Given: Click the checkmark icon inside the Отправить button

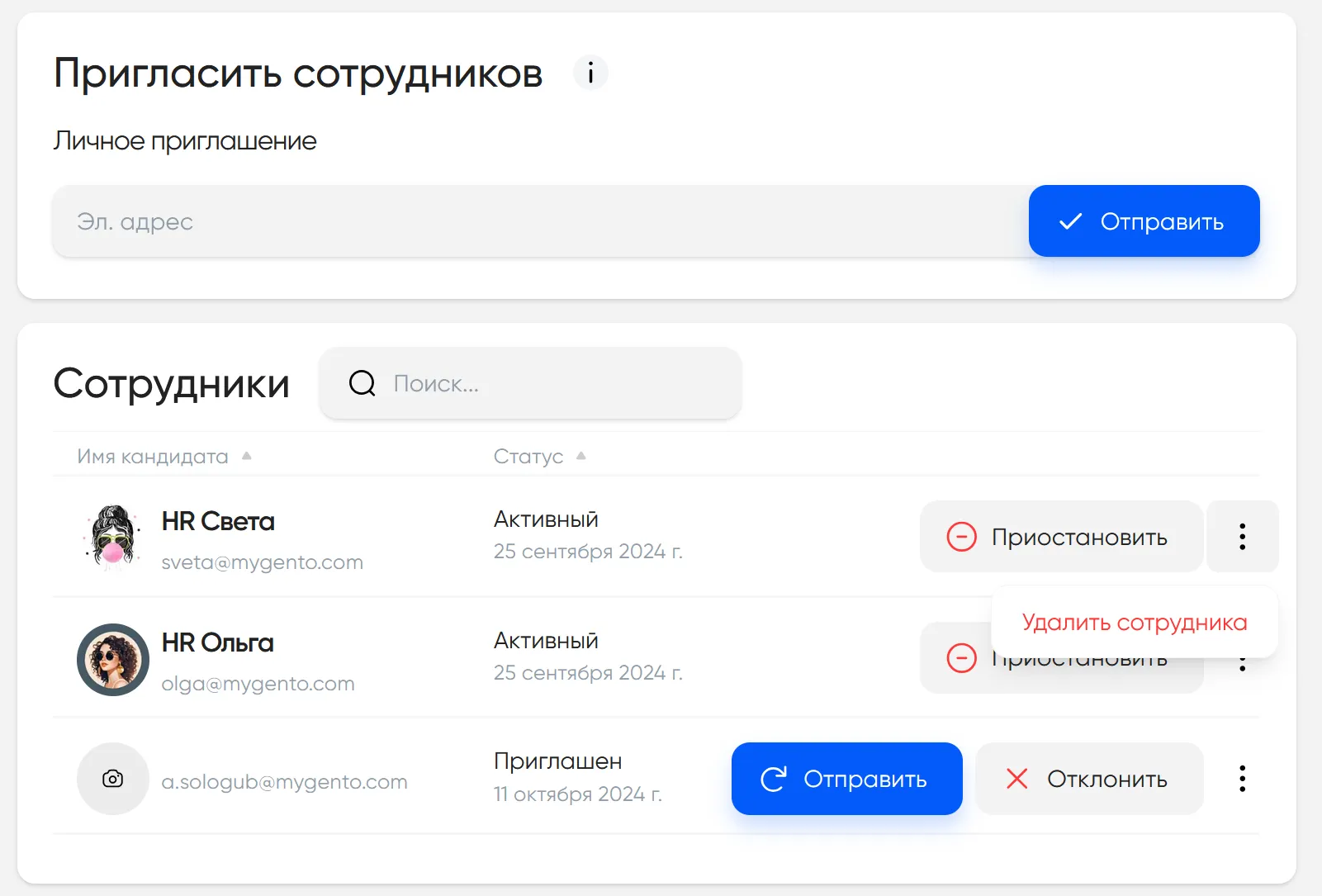Looking at the screenshot, I should [1069, 221].
